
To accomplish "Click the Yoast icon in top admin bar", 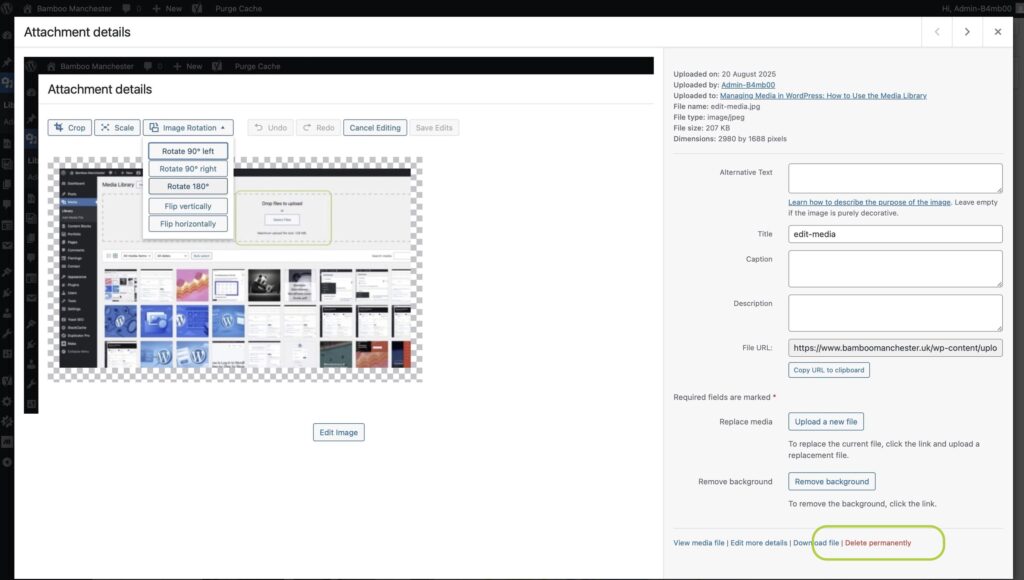I will [x=197, y=8].
